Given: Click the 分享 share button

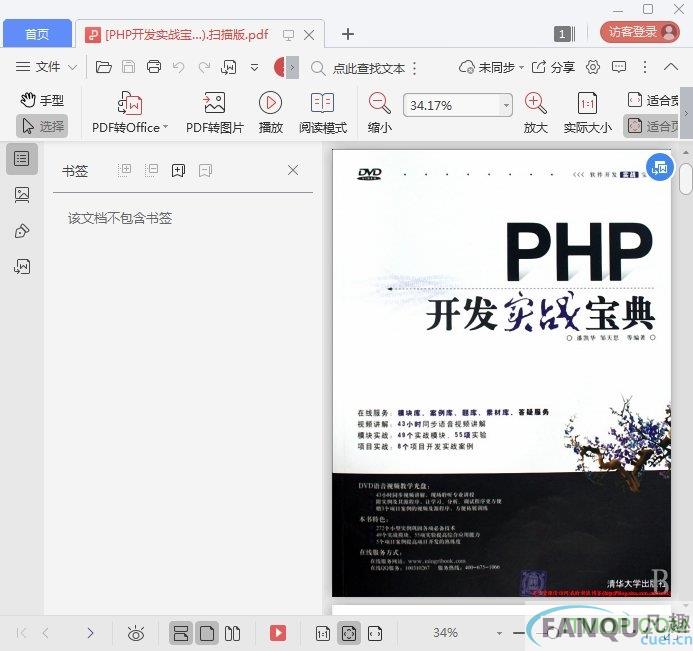Looking at the screenshot, I should coord(553,67).
